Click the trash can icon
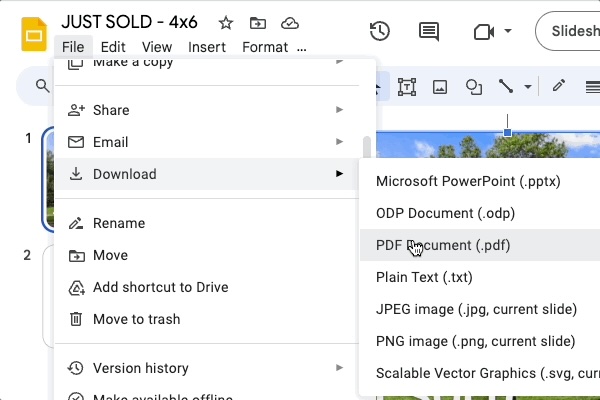Viewport: 600px width, 400px height. (x=76, y=319)
